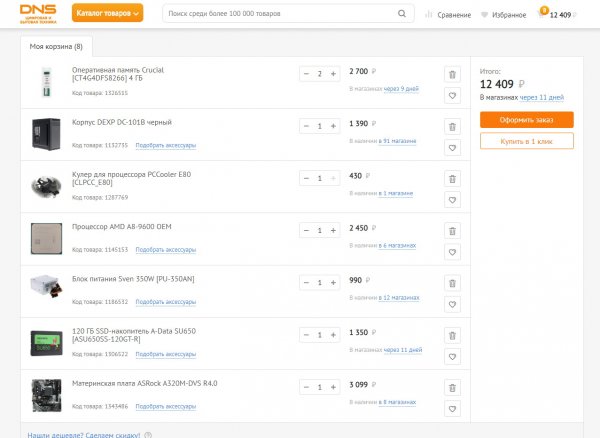Click the search magnifier icon

click(x=403, y=15)
